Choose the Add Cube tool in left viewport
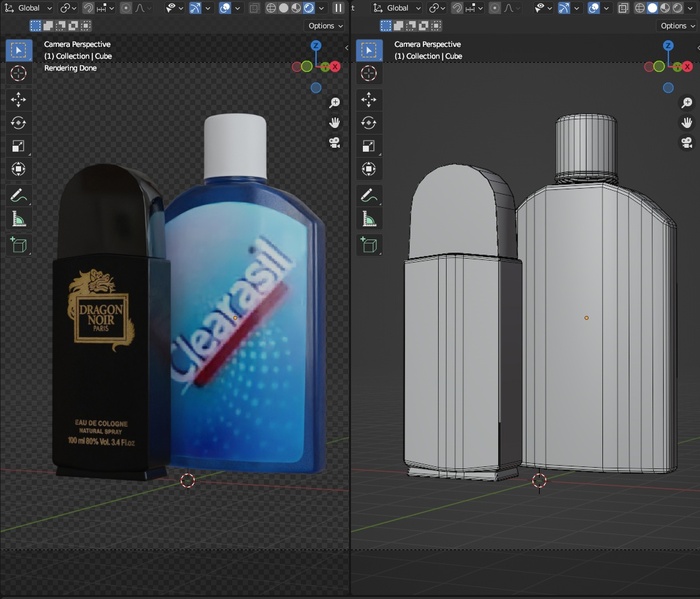The image size is (700, 599). click(18, 243)
